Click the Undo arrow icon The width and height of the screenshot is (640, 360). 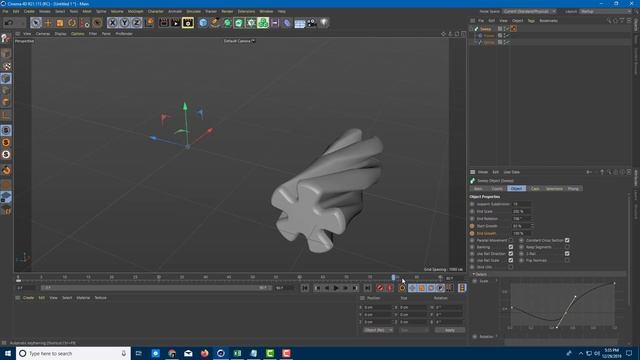(9, 23)
